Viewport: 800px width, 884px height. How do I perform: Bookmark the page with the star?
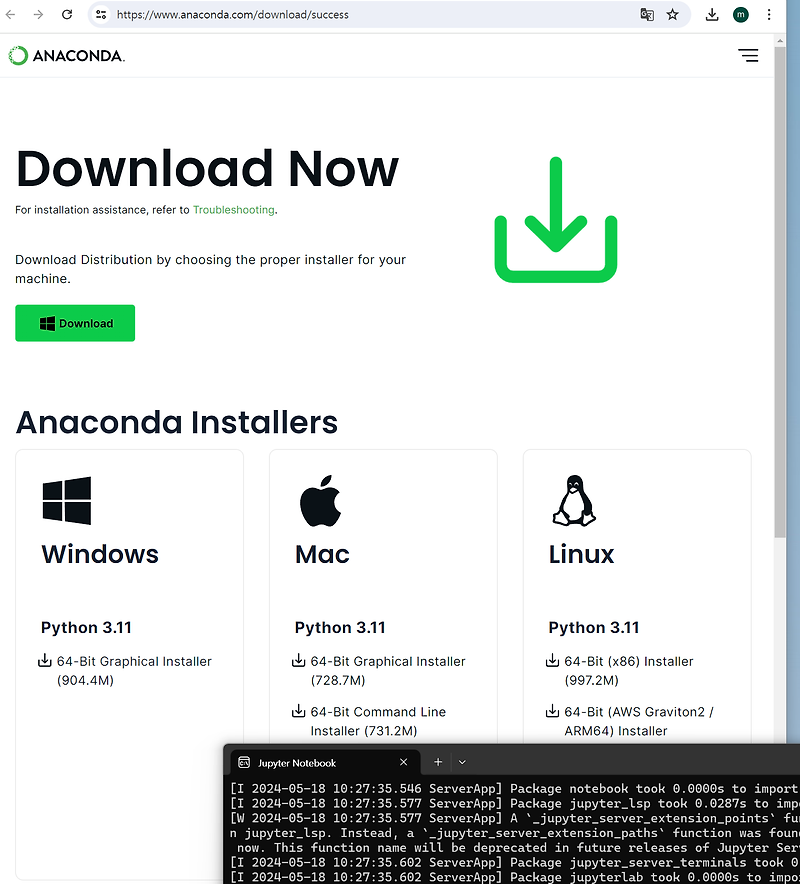pyautogui.click(x=673, y=15)
